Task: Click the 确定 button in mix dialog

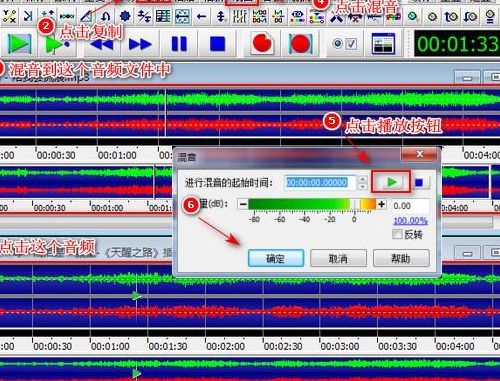Action: [276, 258]
